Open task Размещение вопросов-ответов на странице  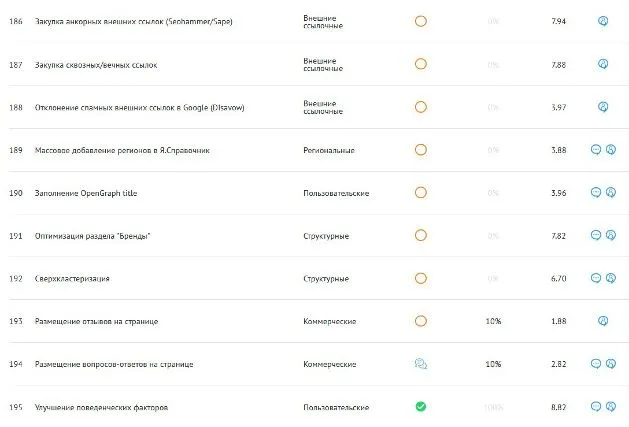114,364
